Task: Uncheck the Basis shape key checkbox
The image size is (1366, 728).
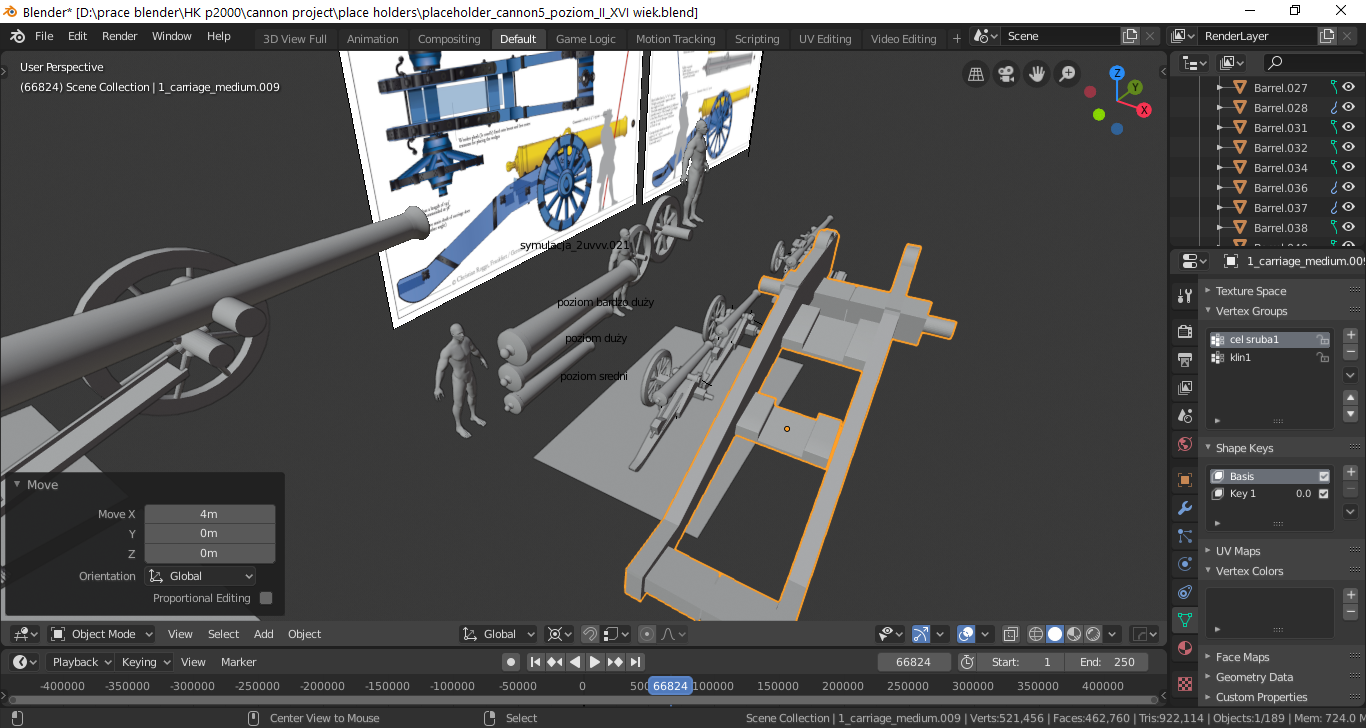Action: click(x=1324, y=476)
